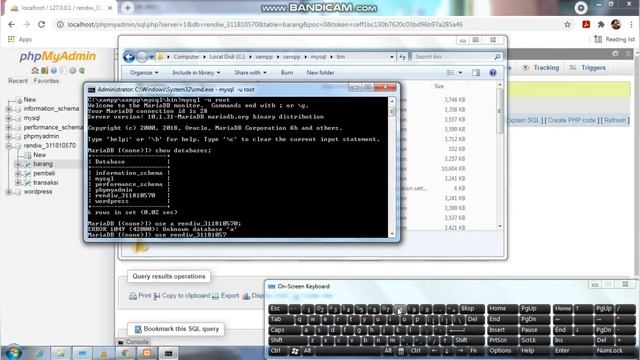Open the Chrome profile avatar
Image resolution: width=640 pixels, height=360 pixels.
[x=616, y=24]
